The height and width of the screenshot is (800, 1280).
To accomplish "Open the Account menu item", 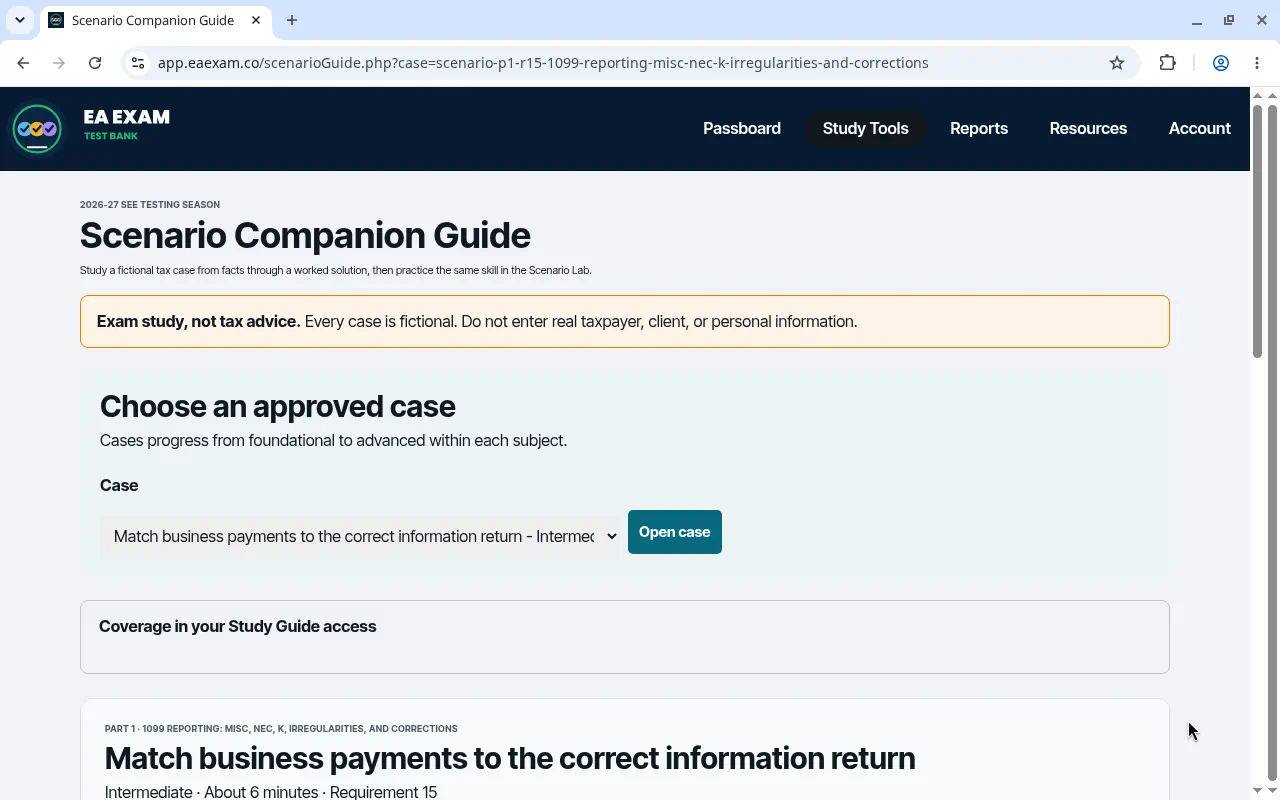I will pos(1200,128).
